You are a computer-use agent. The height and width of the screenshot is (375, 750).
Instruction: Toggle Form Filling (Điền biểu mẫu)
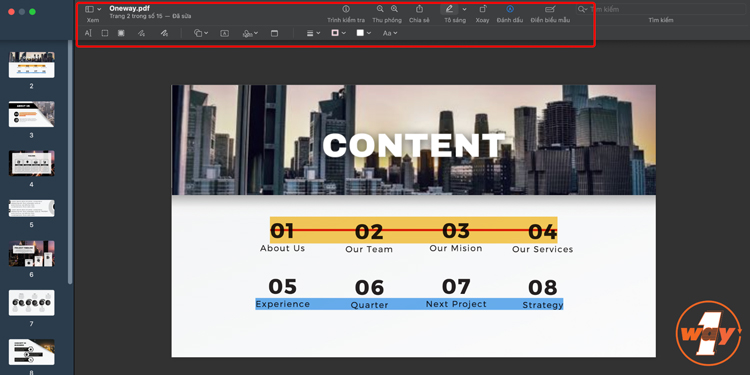pyautogui.click(x=550, y=9)
